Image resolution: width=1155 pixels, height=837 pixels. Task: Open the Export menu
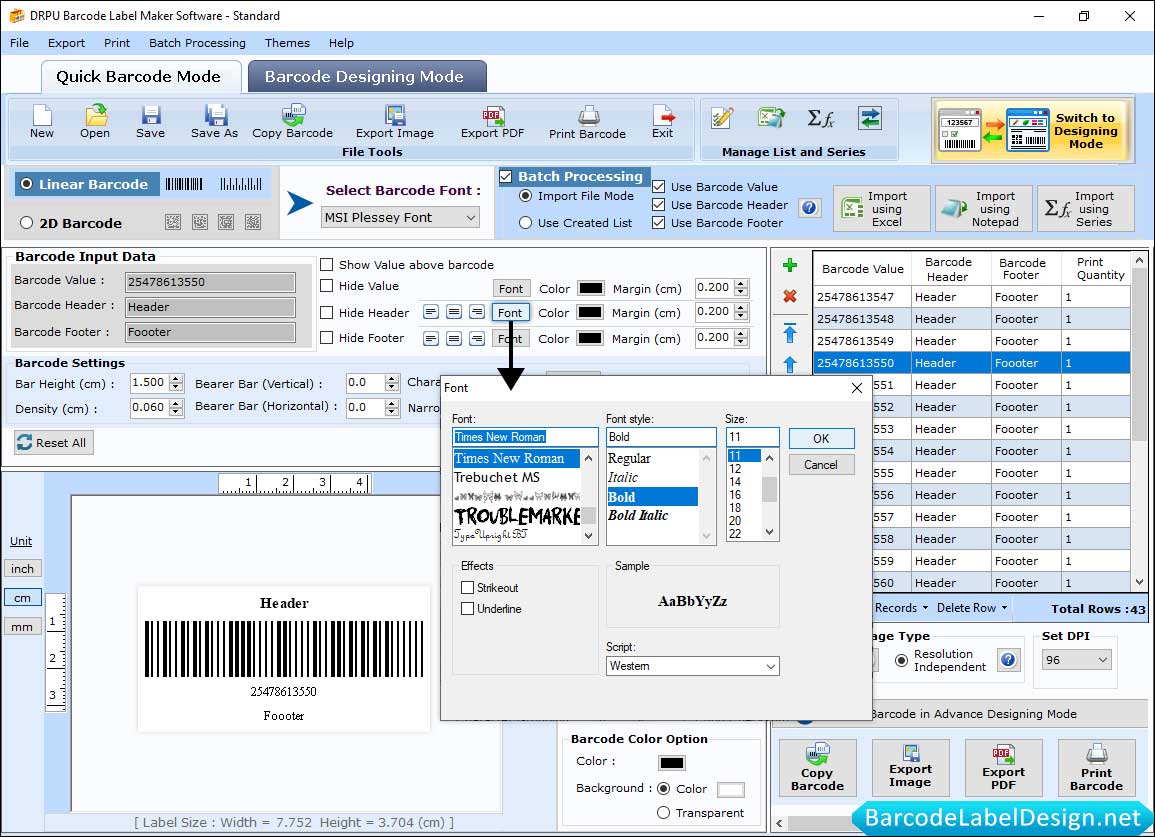point(66,43)
